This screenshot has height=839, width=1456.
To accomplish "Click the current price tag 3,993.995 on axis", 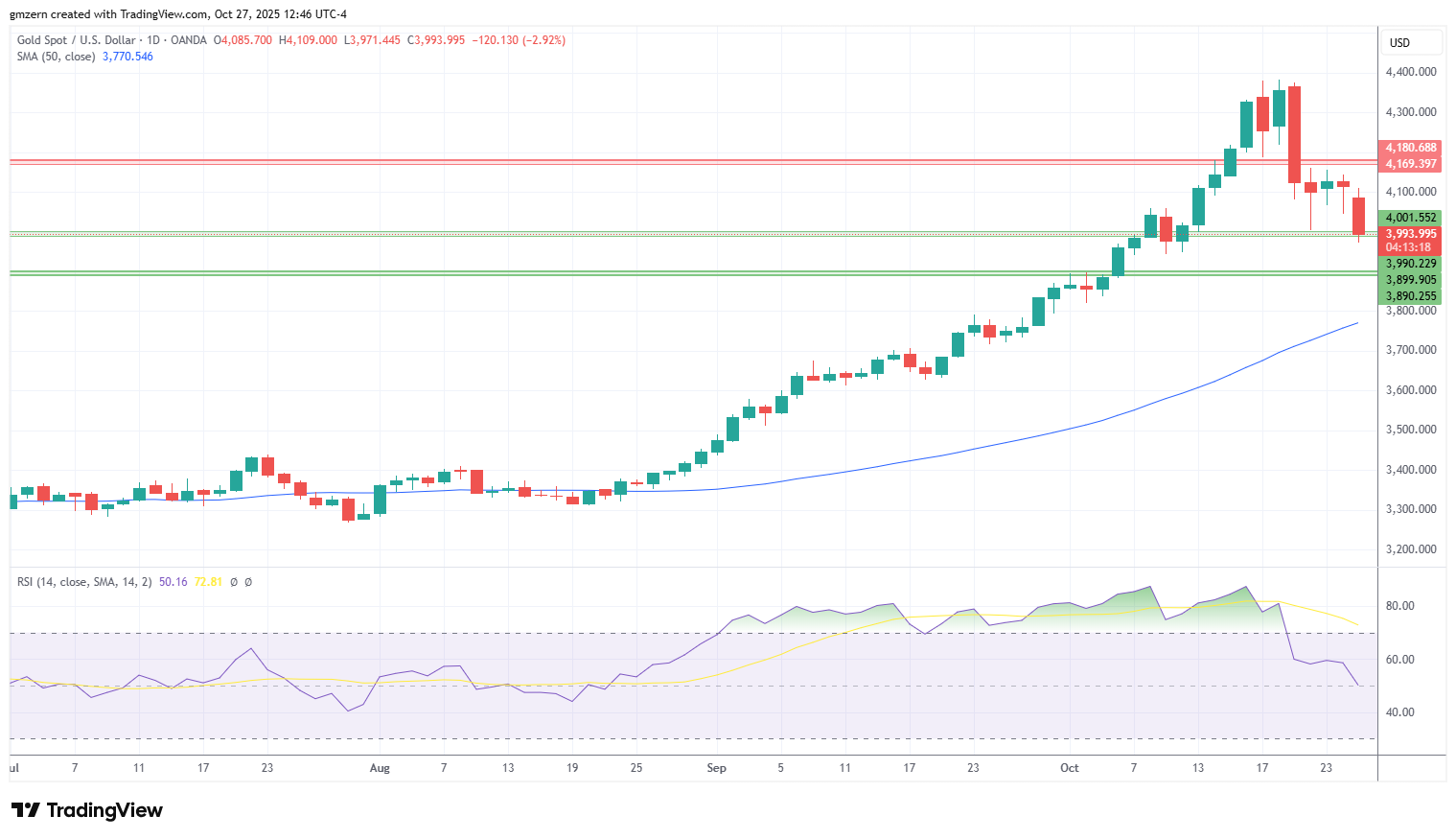I will click(1410, 234).
